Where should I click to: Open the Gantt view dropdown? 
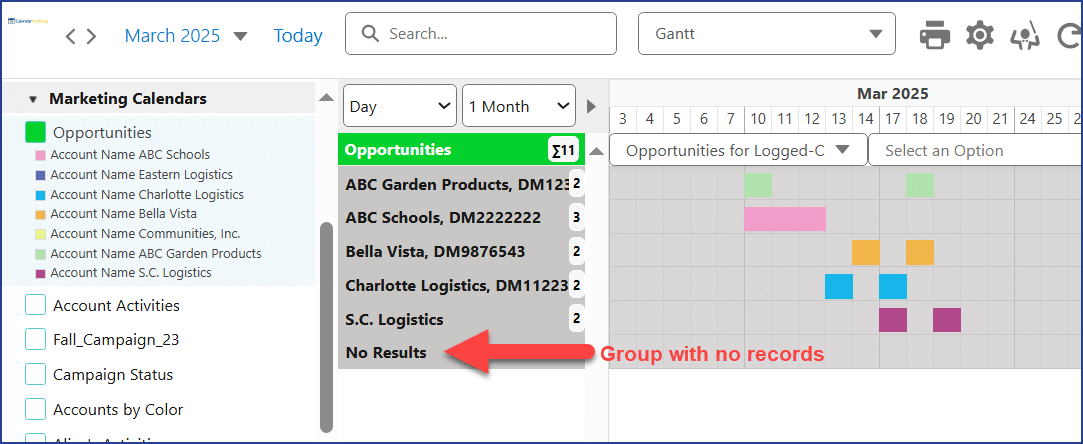point(767,34)
